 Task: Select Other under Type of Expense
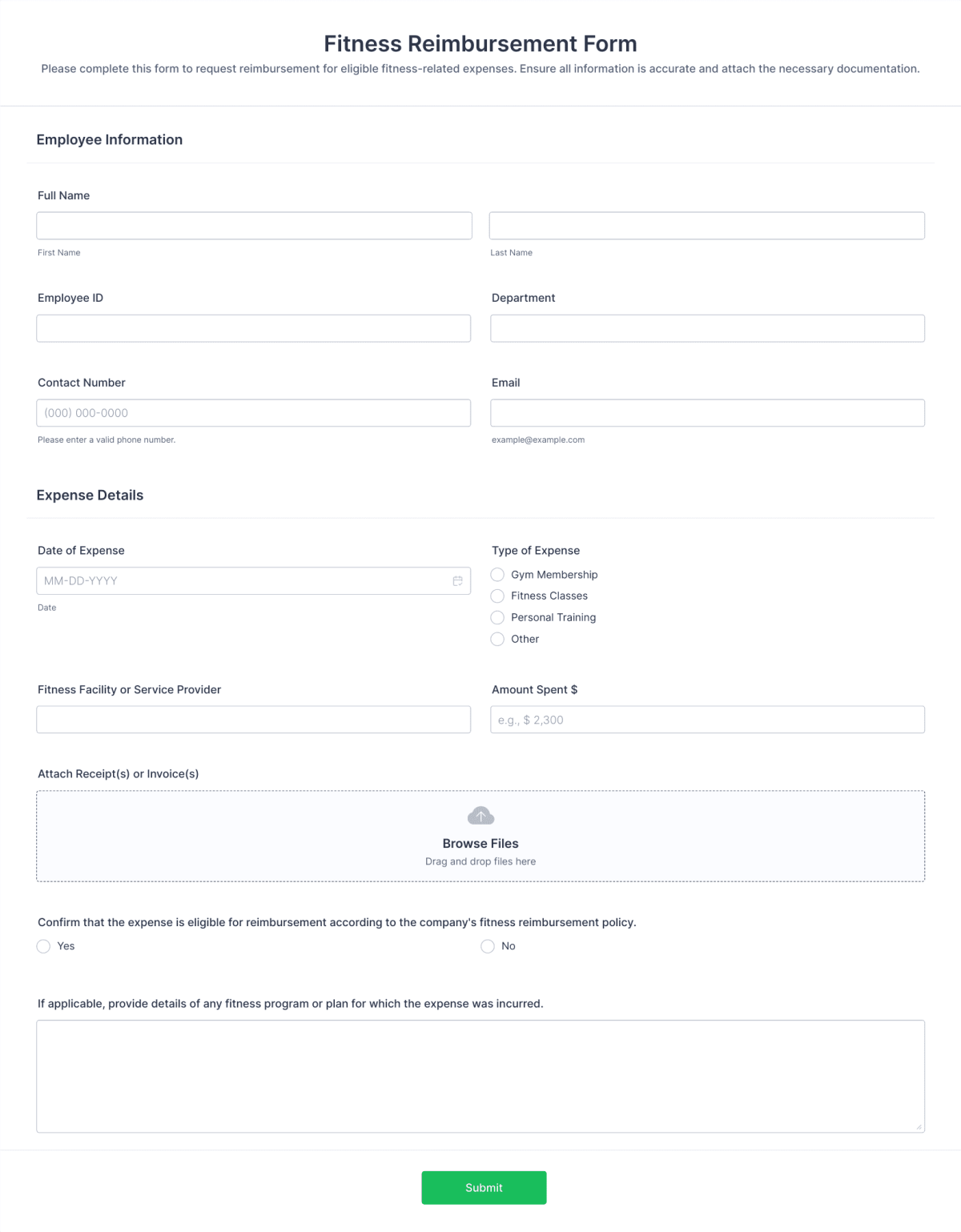tap(497, 639)
